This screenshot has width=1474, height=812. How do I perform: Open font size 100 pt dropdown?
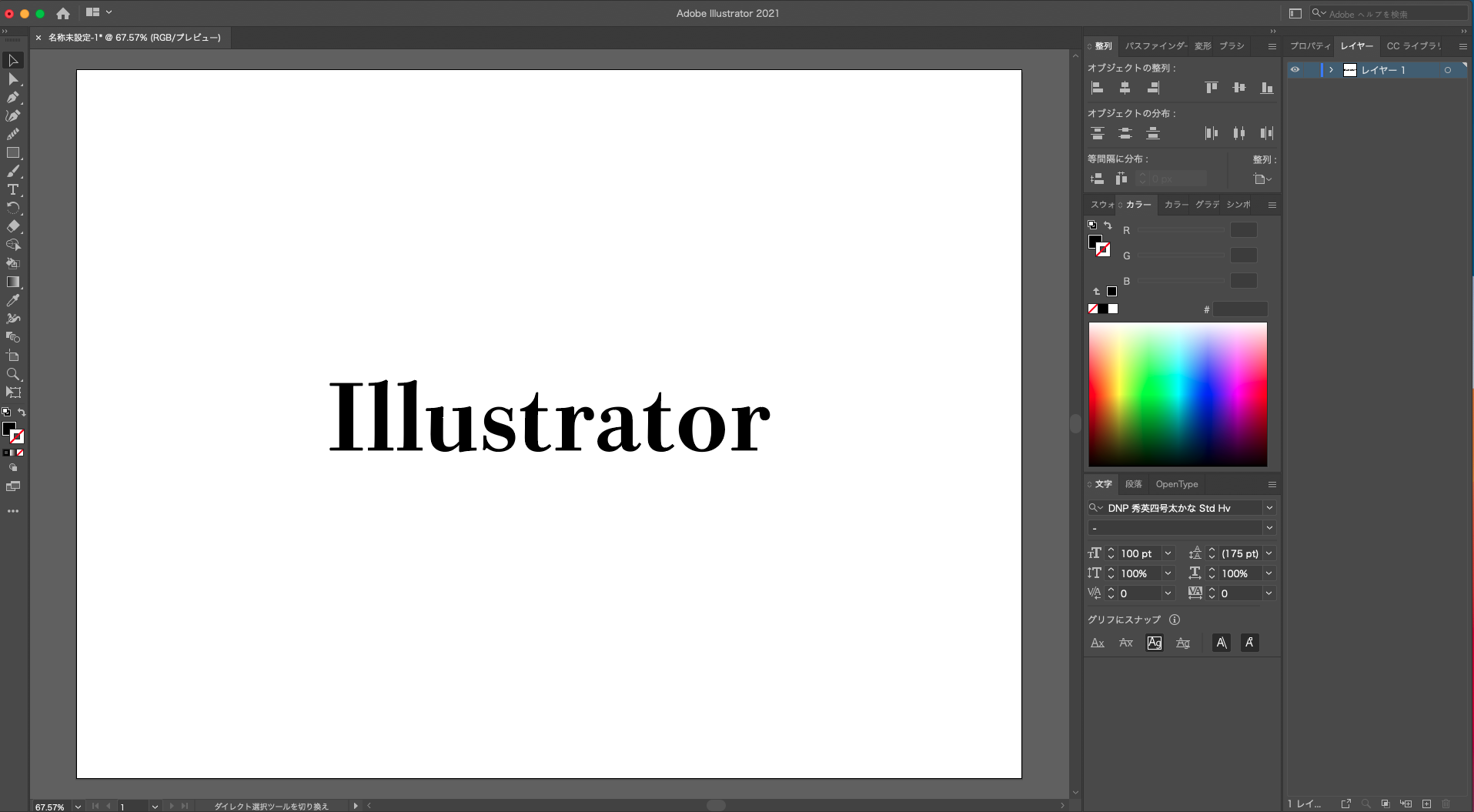(x=1168, y=553)
